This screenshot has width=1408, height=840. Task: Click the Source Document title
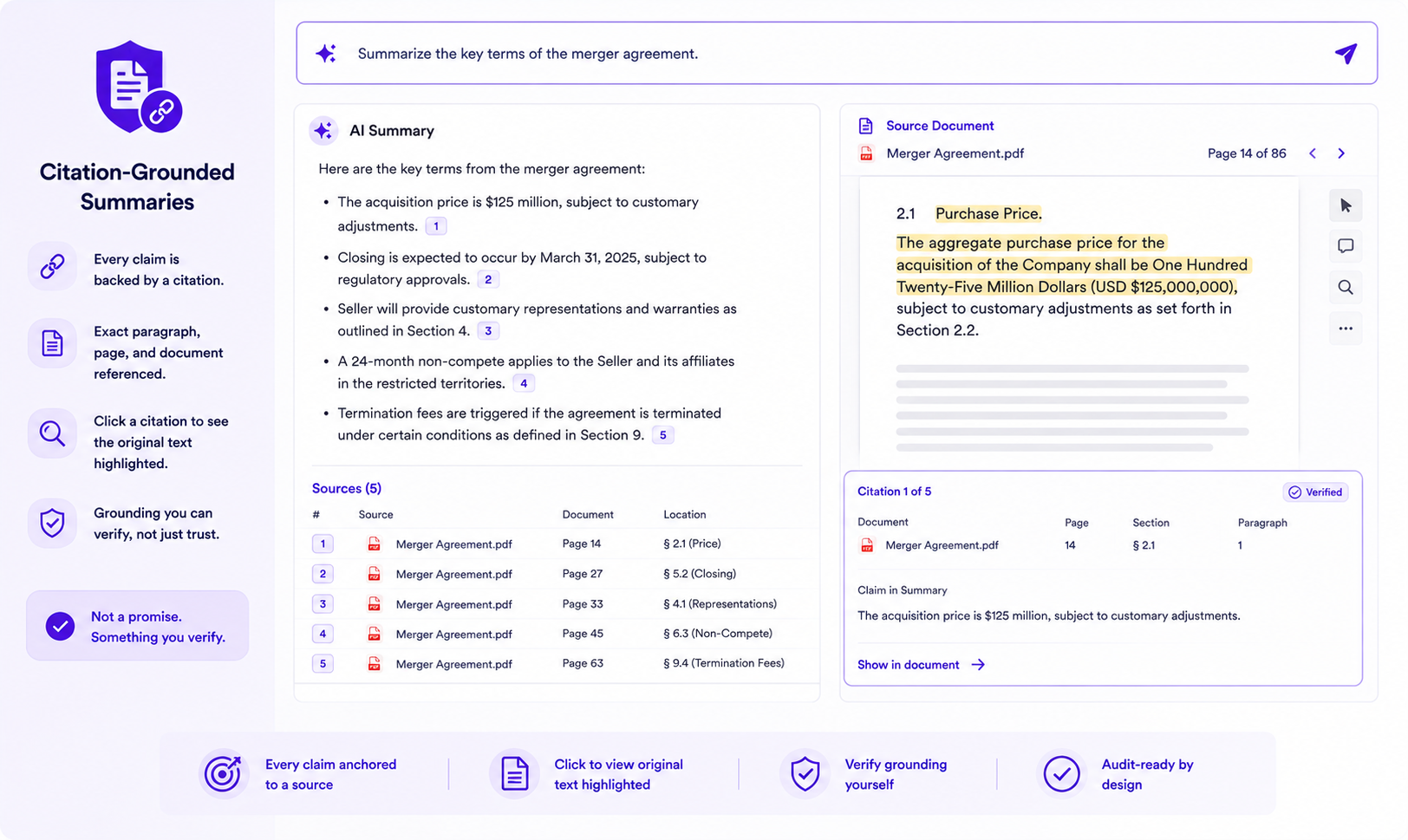(x=940, y=126)
